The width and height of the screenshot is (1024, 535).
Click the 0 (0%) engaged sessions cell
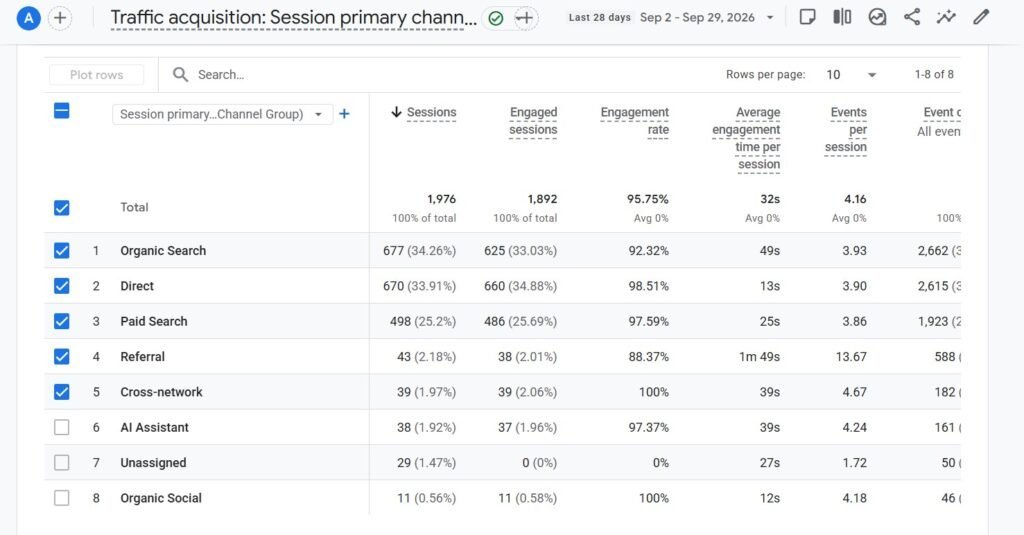point(539,462)
